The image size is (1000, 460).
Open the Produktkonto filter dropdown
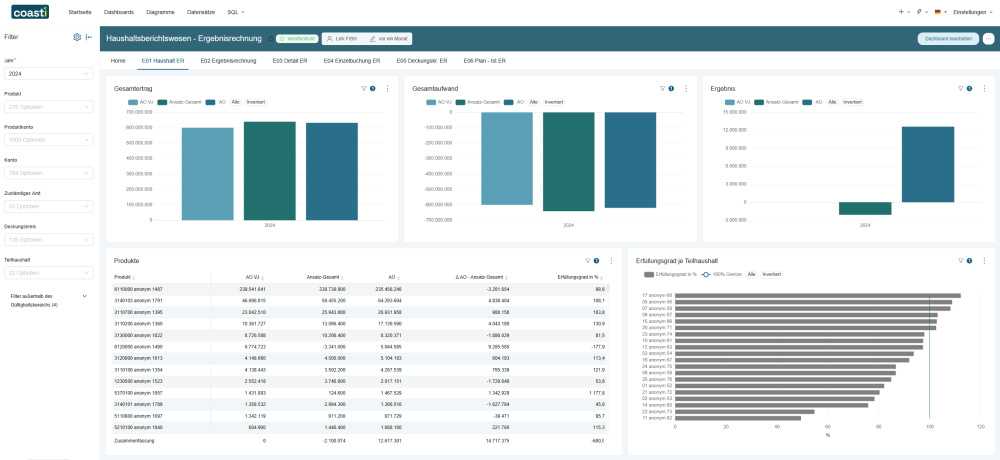48,140
